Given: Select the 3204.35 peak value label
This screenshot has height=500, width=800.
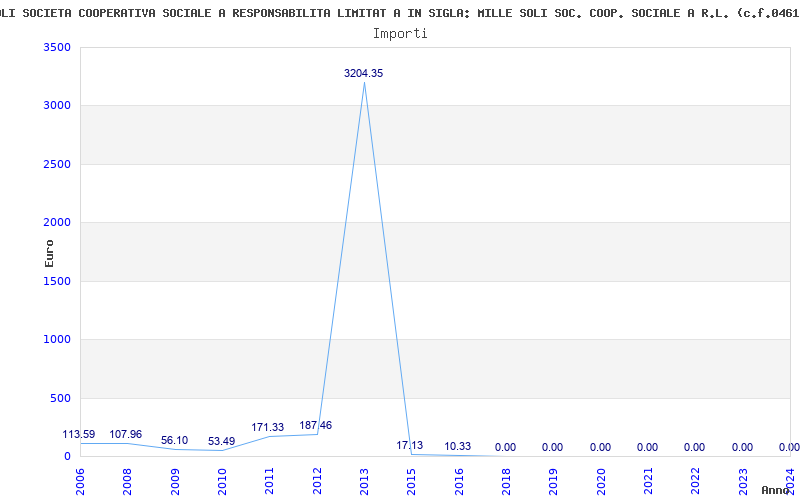Looking at the screenshot, I should pyautogui.click(x=363, y=73).
